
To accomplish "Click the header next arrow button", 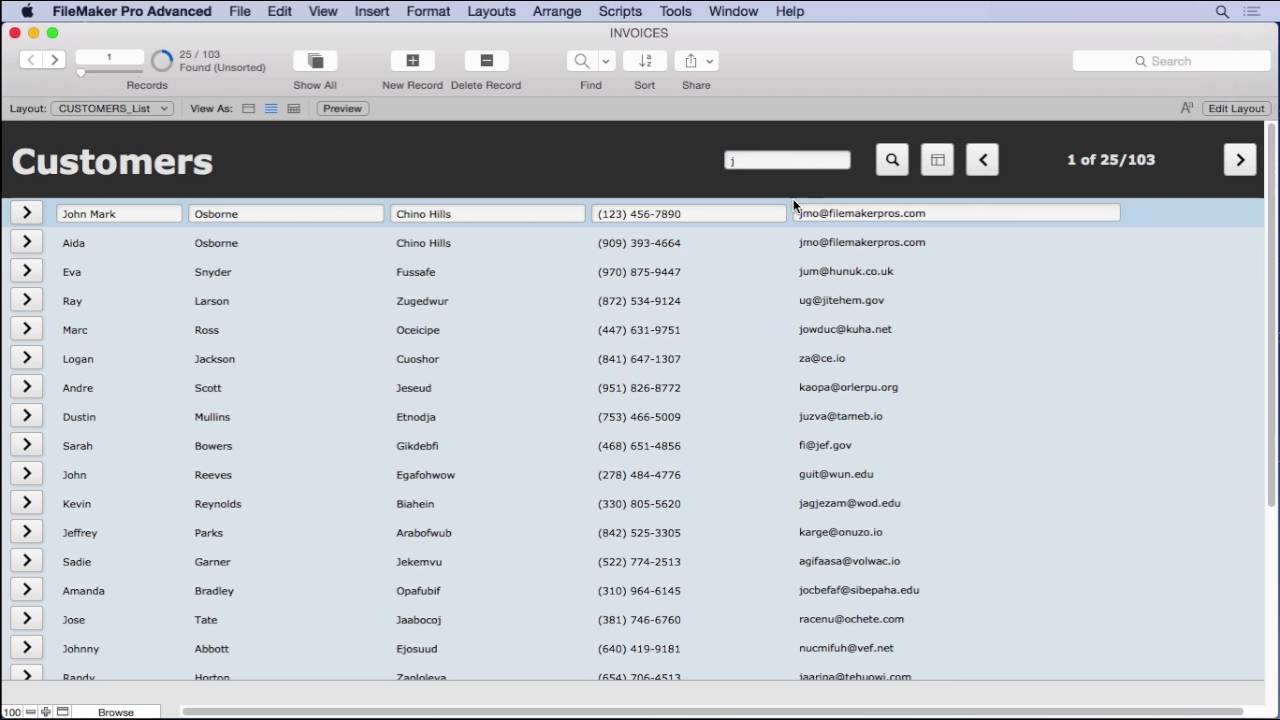I will [x=1240, y=160].
